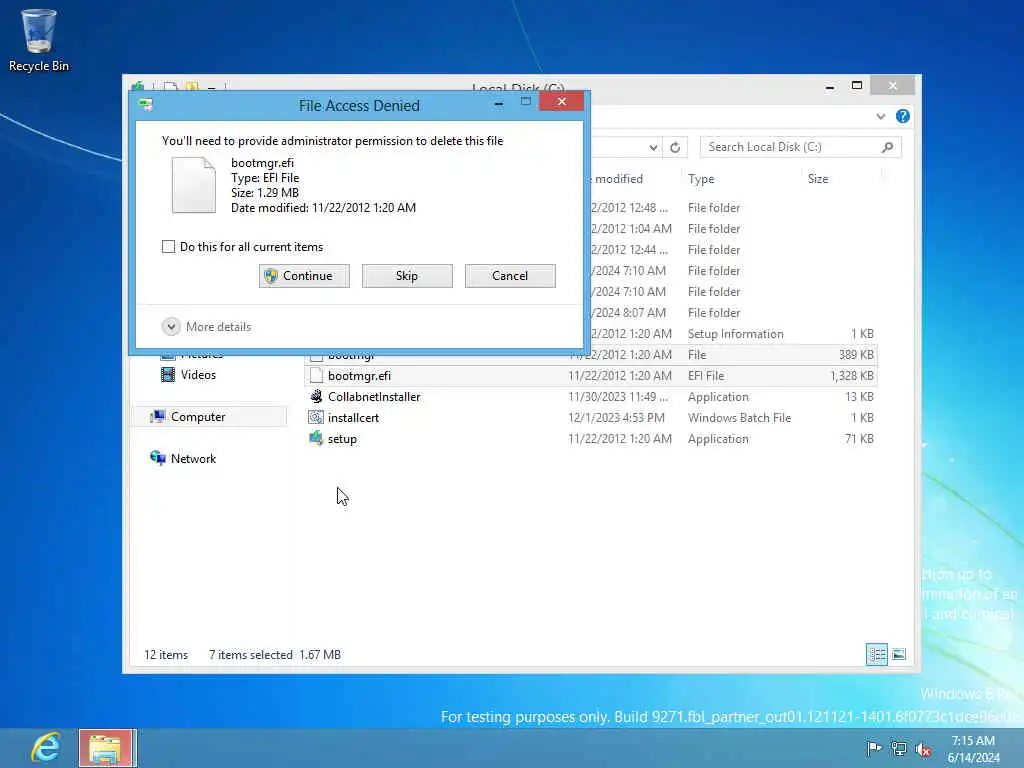
Task: Click the '71 KB' size cell
Action: click(859, 438)
